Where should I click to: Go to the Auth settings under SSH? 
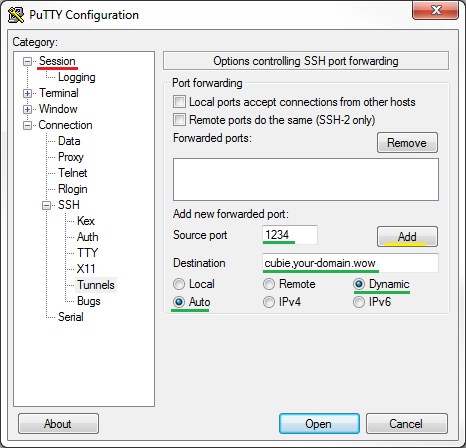tap(88, 237)
